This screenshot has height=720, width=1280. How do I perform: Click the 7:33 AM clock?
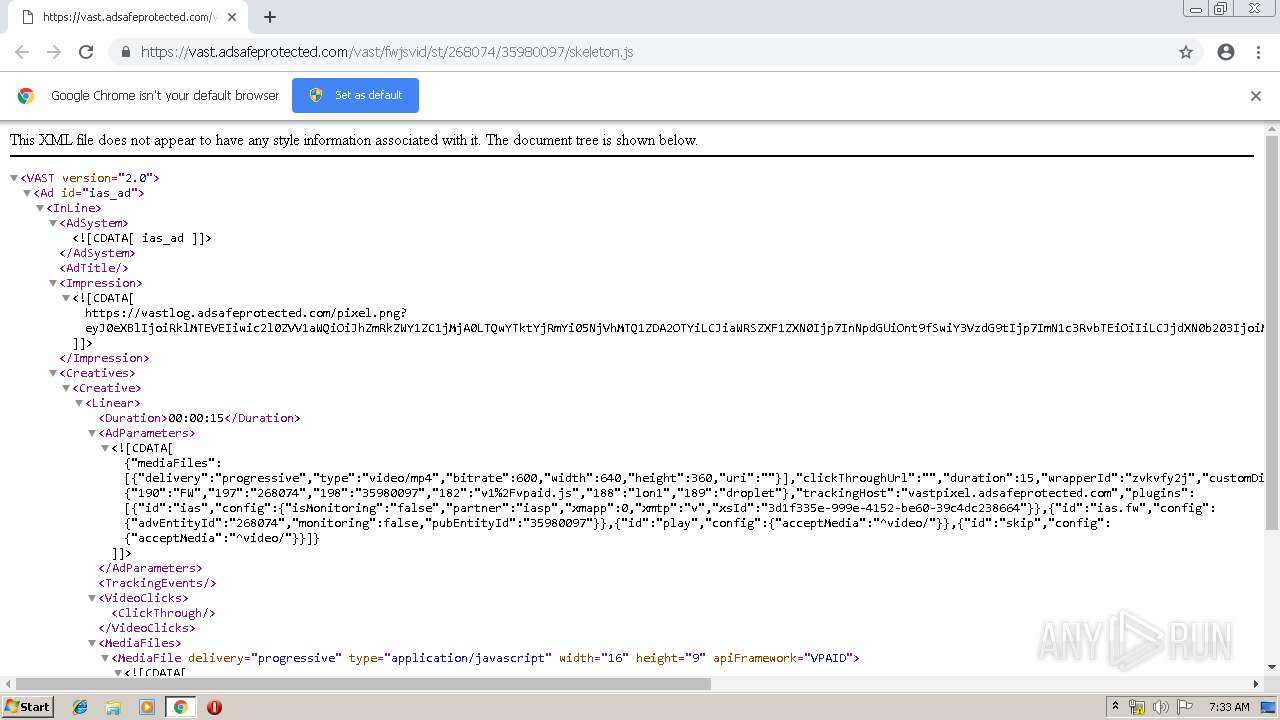pyautogui.click(x=1229, y=707)
